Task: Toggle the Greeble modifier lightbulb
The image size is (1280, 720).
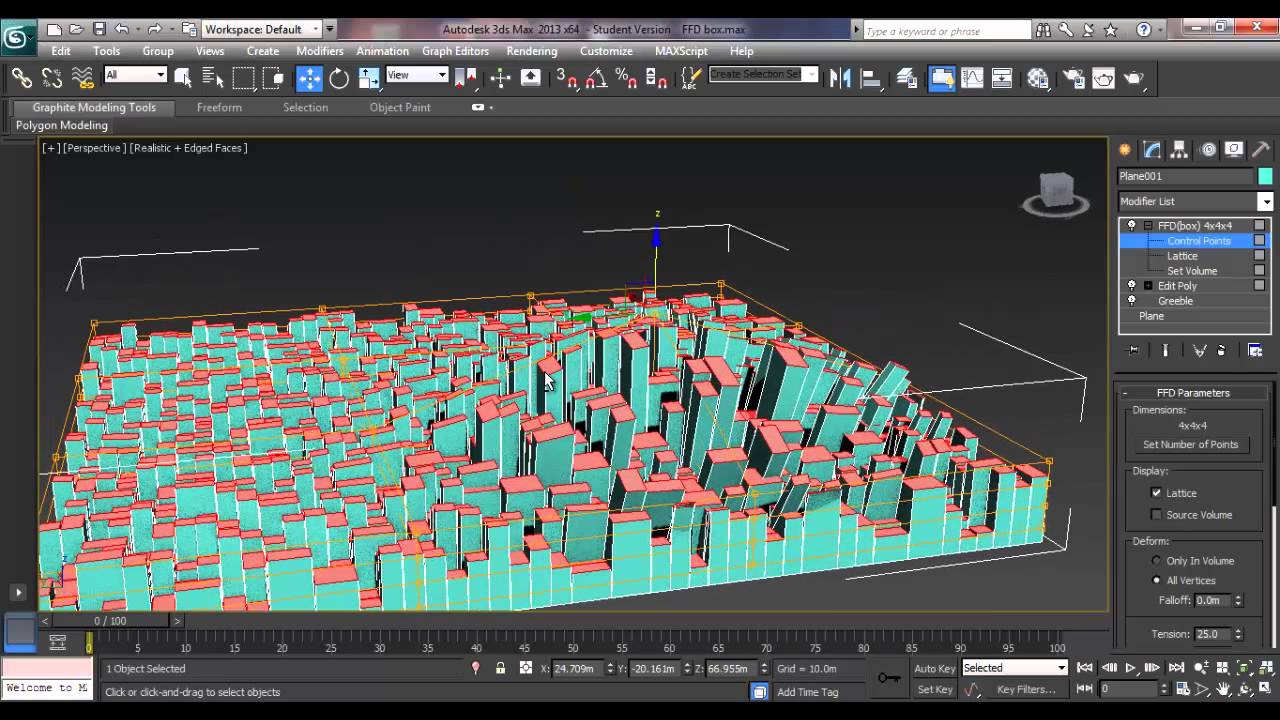Action: pyautogui.click(x=1131, y=301)
